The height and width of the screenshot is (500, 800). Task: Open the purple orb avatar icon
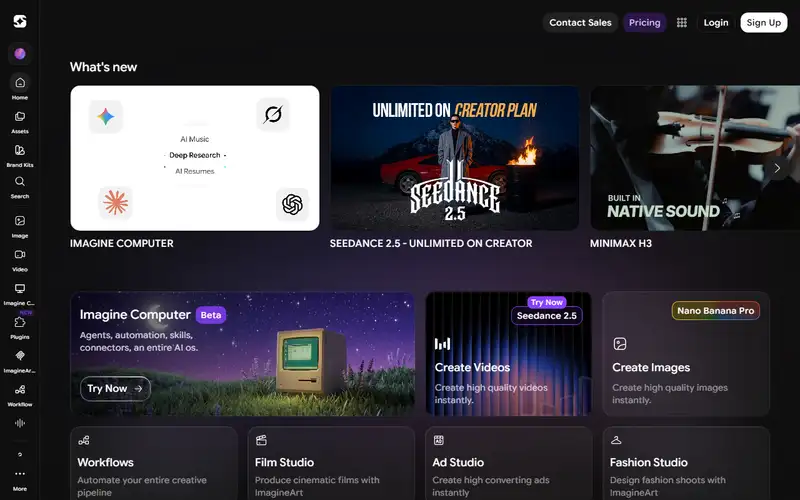click(x=20, y=54)
